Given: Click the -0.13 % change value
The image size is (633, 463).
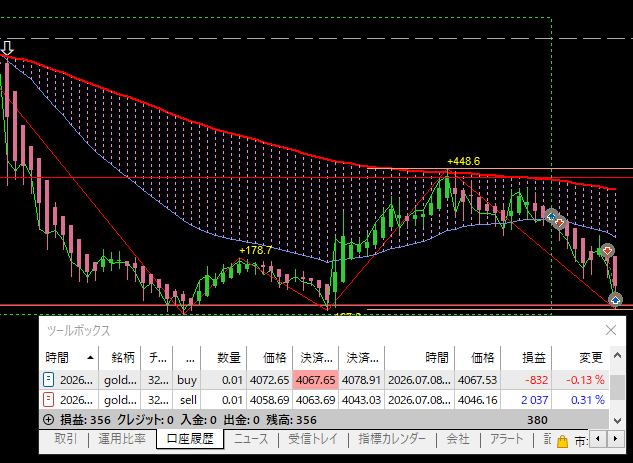Looking at the screenshot, I should [585, 380].
